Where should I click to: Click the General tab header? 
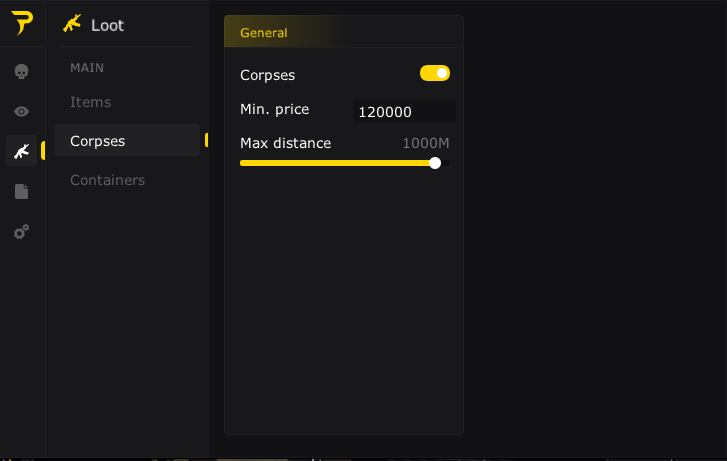264,33
